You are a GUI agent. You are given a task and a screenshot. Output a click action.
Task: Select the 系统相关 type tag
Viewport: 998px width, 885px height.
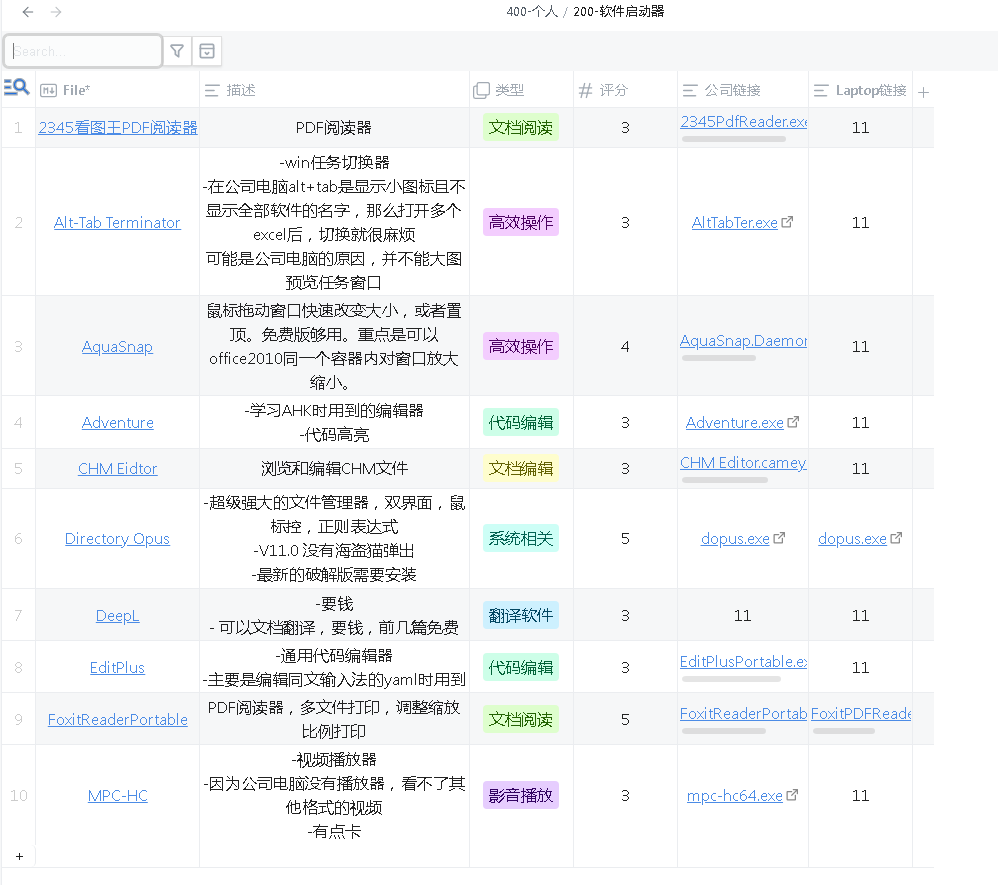click(520, 538)
